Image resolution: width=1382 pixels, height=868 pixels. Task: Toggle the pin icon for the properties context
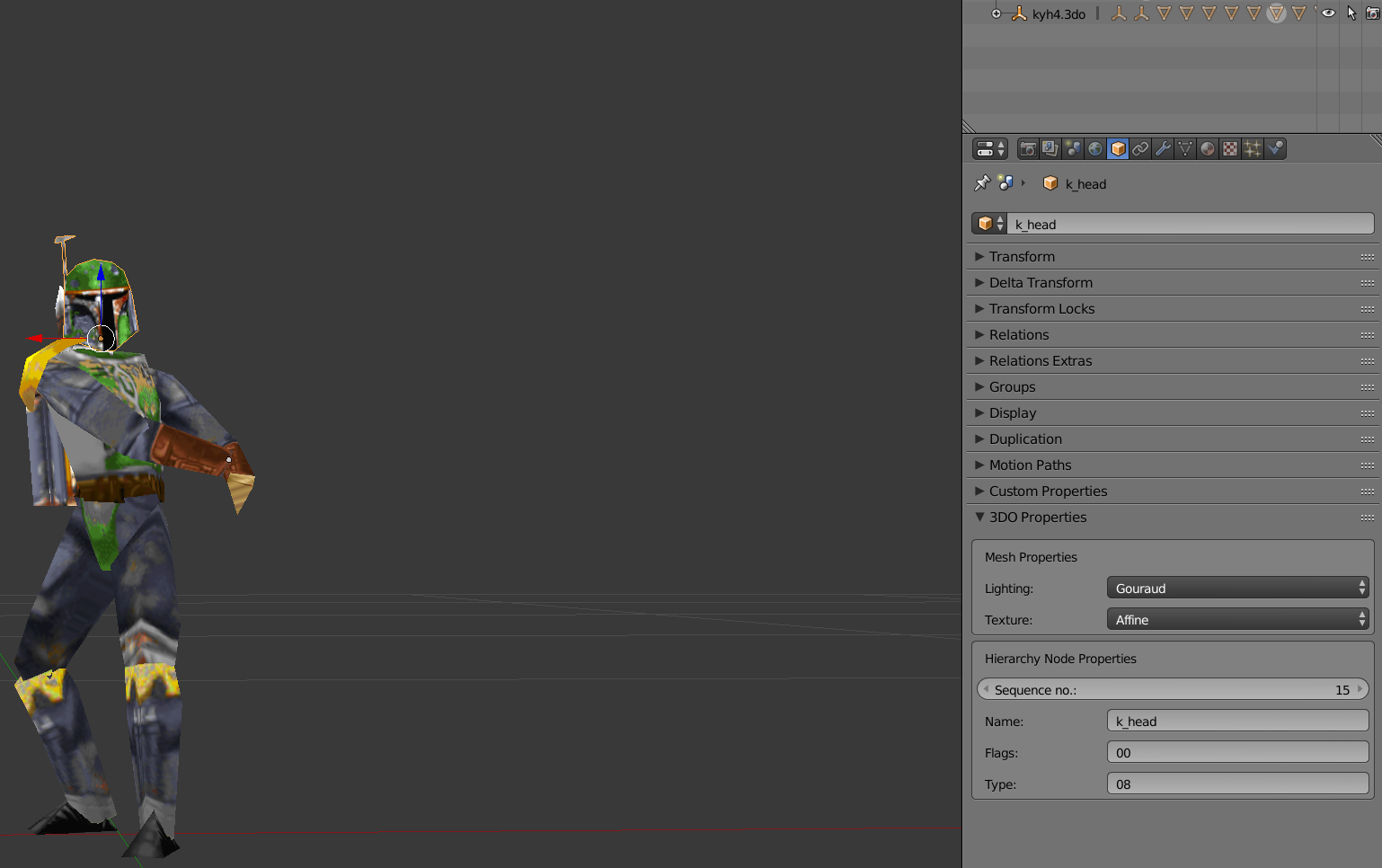pyautogui.click(x=982, y=183)
